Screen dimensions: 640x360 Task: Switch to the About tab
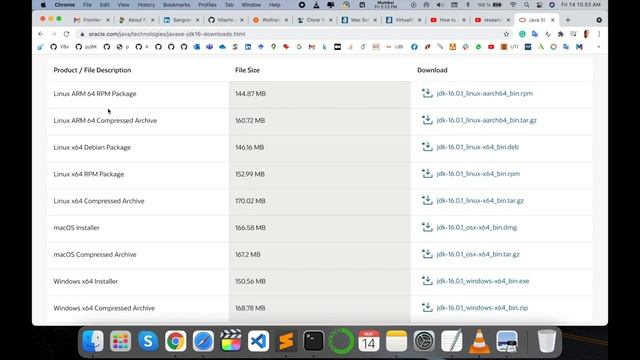136,20
